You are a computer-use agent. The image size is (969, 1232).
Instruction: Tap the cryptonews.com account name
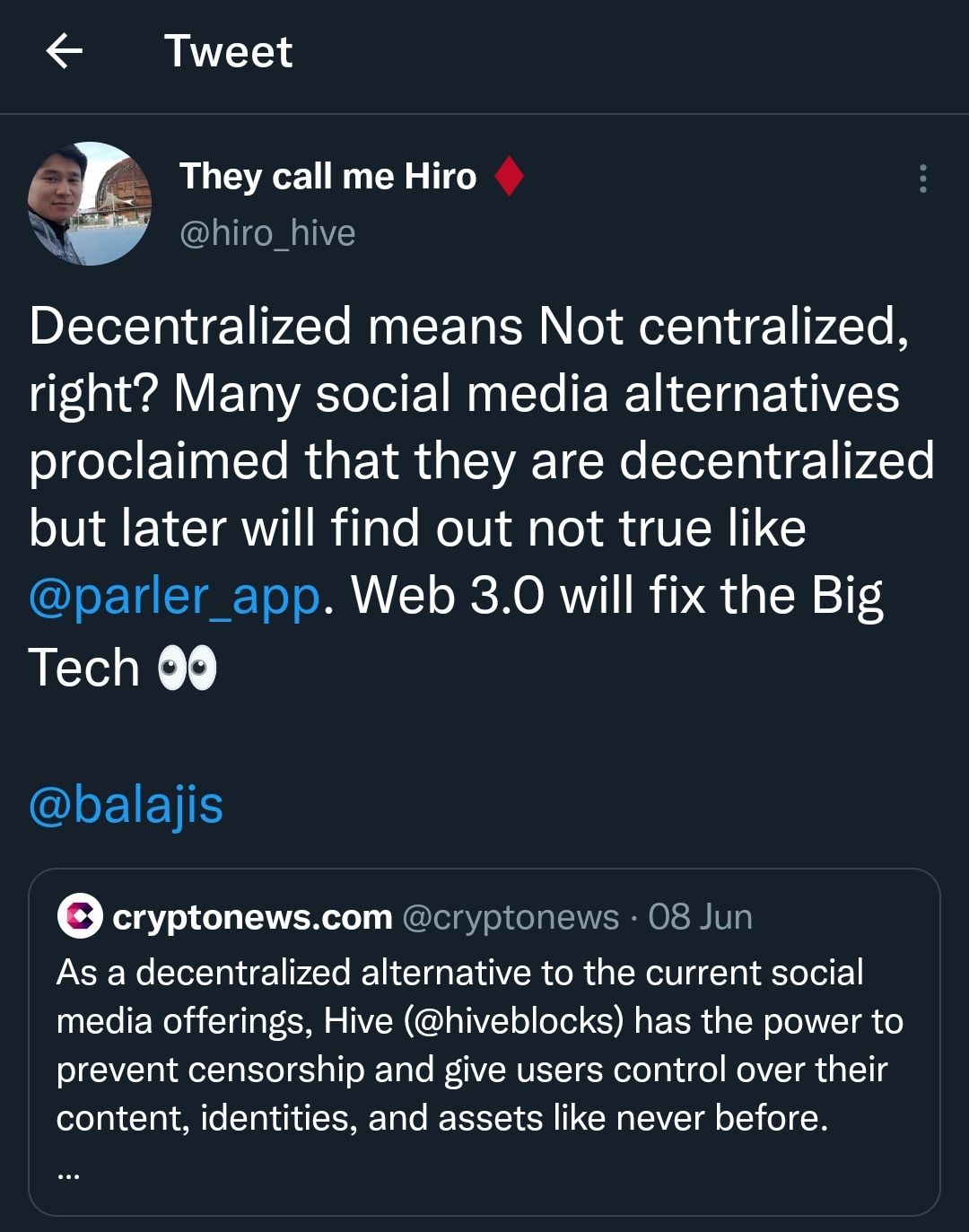(252, 917)
